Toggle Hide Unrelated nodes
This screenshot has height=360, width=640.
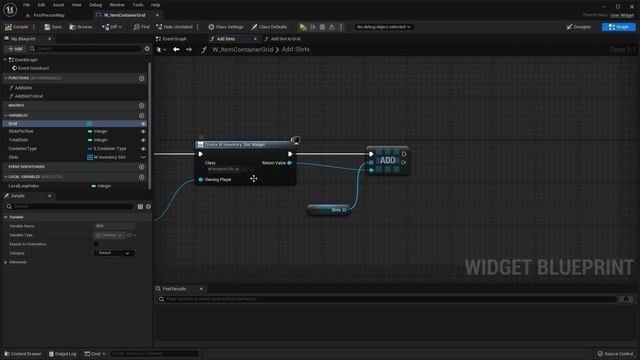(x=174, y=27)
